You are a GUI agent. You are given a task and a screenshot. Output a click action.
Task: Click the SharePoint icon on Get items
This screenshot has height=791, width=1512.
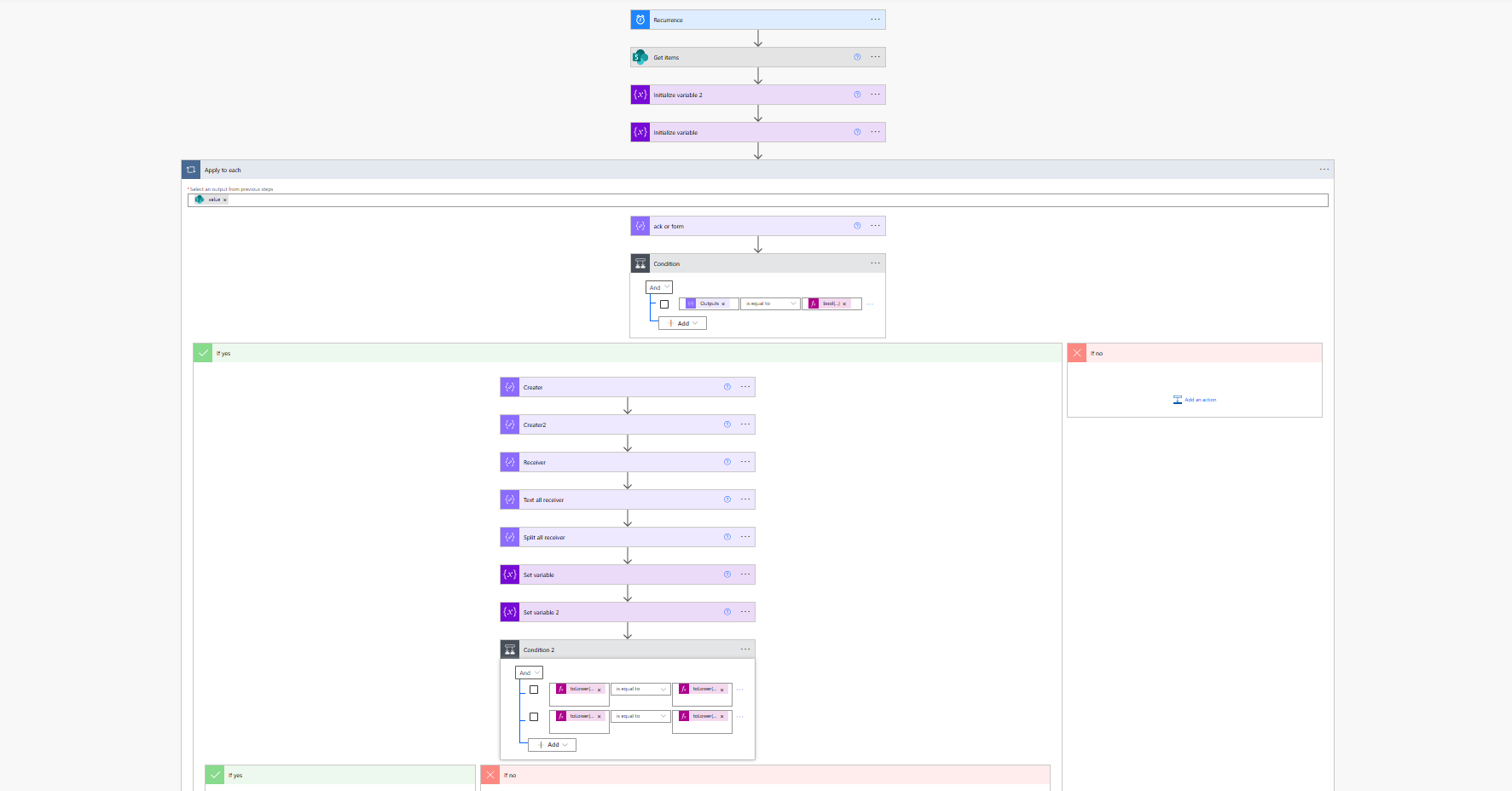pyautogui.click(x=640, y=57)
